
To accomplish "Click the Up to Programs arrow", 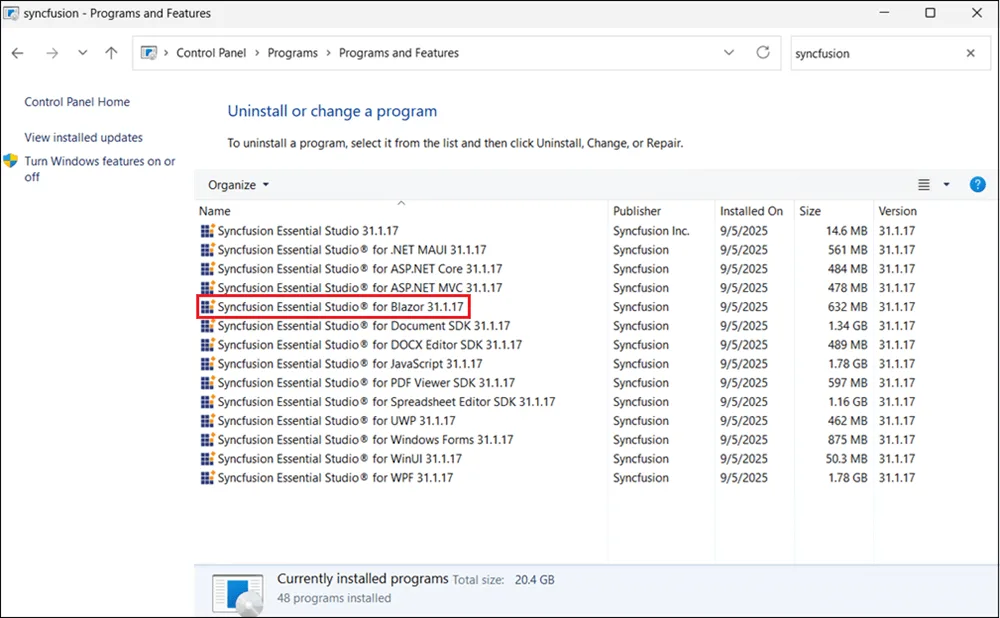I will coord(111,53).
